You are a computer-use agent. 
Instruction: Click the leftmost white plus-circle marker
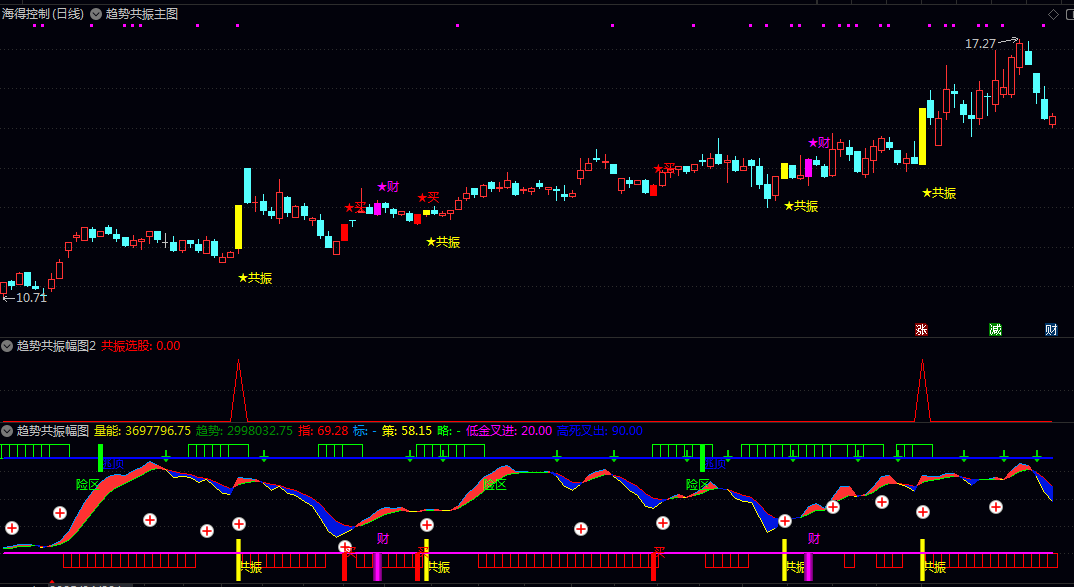click(12, 528)
